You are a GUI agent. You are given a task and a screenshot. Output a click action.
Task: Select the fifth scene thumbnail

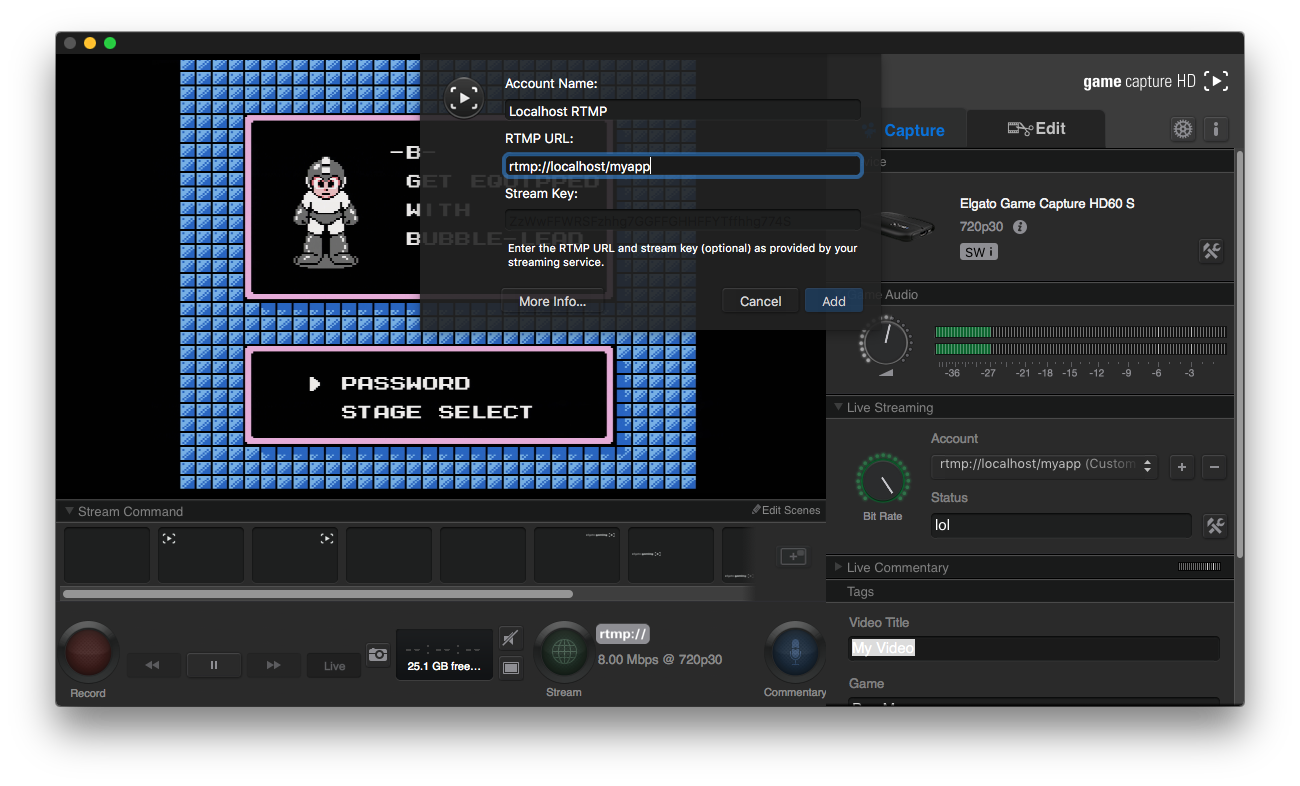483,555
